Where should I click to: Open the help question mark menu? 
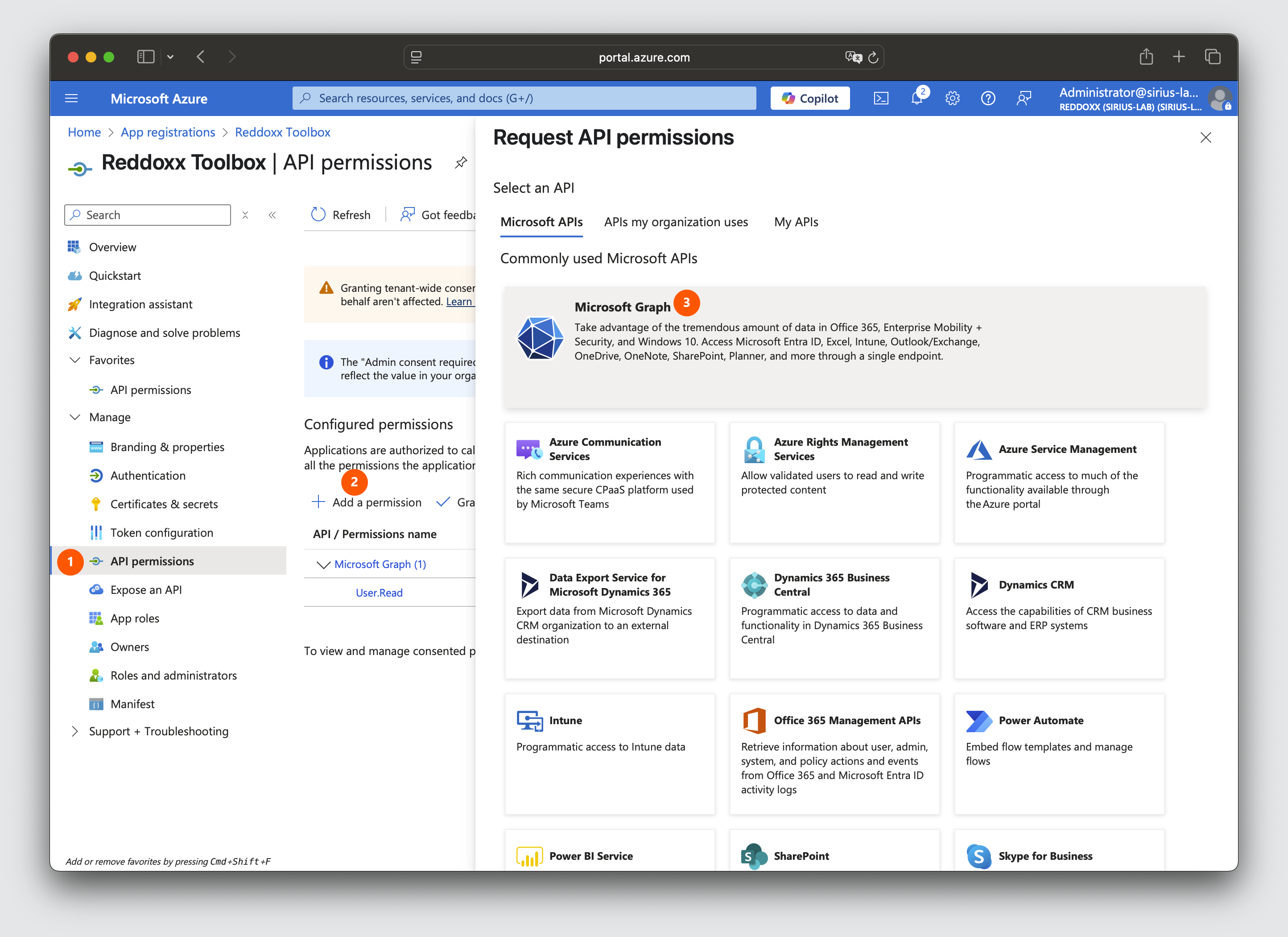(x=988, y=98)
